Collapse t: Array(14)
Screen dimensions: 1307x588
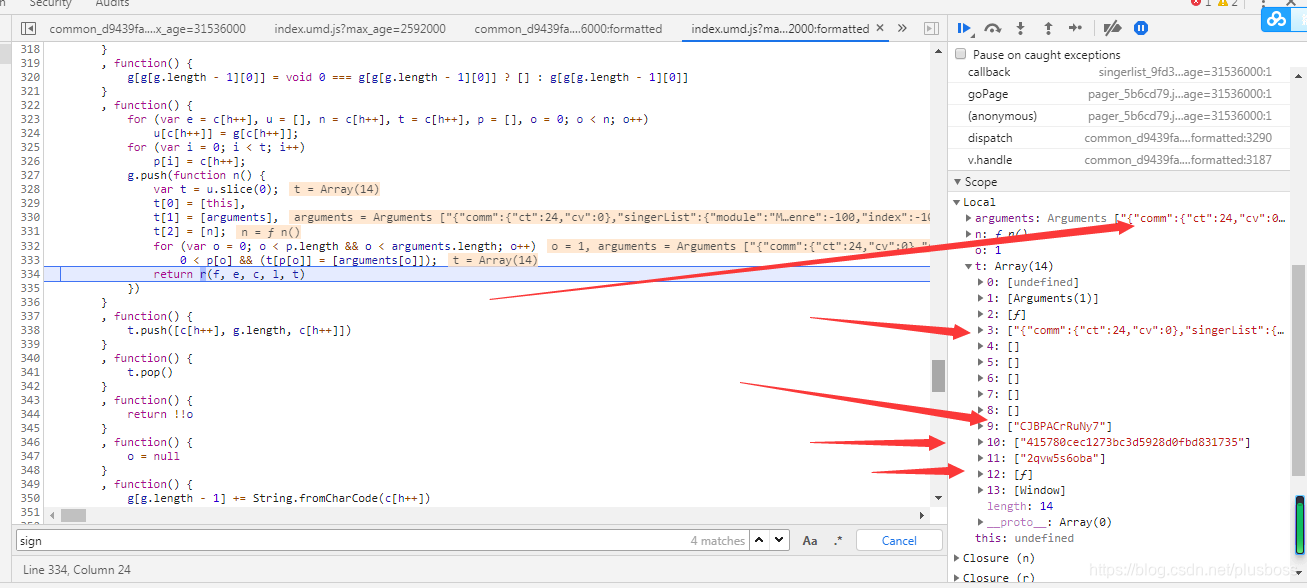point(967,266)
